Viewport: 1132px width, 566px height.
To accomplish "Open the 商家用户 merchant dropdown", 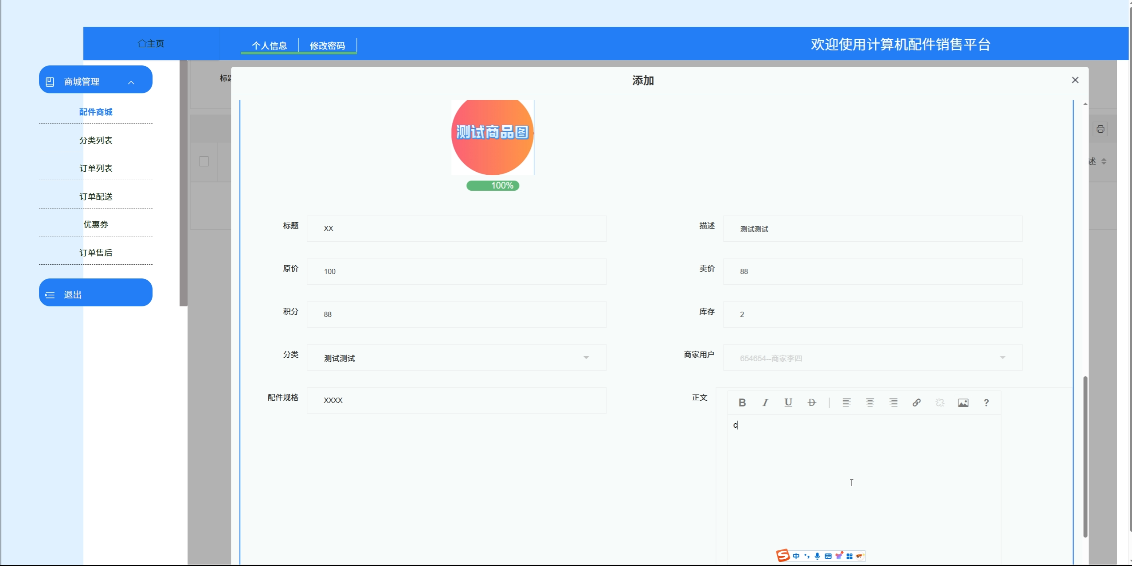I will tap(872, 358).
